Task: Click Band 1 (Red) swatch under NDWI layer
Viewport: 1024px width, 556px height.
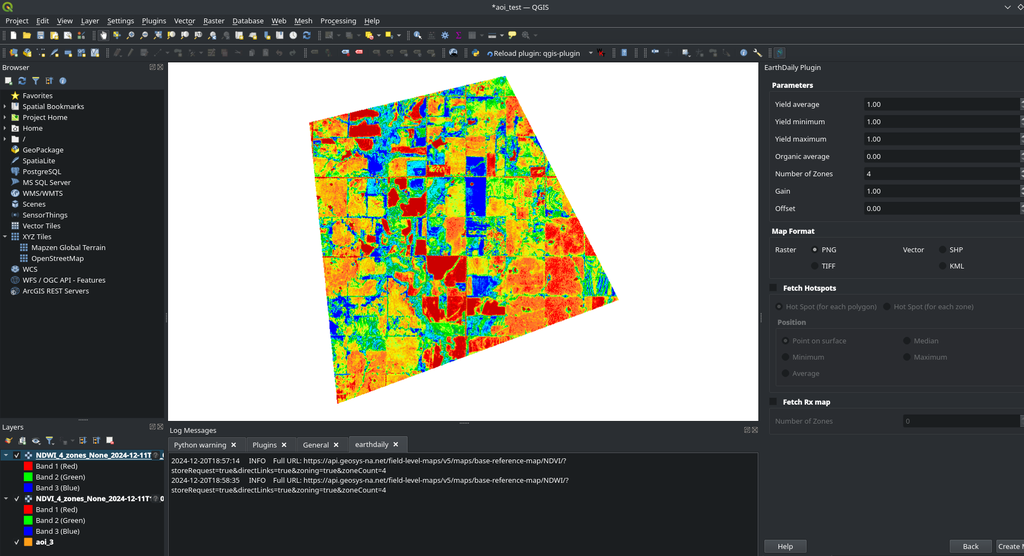Action: coord(28,466)
